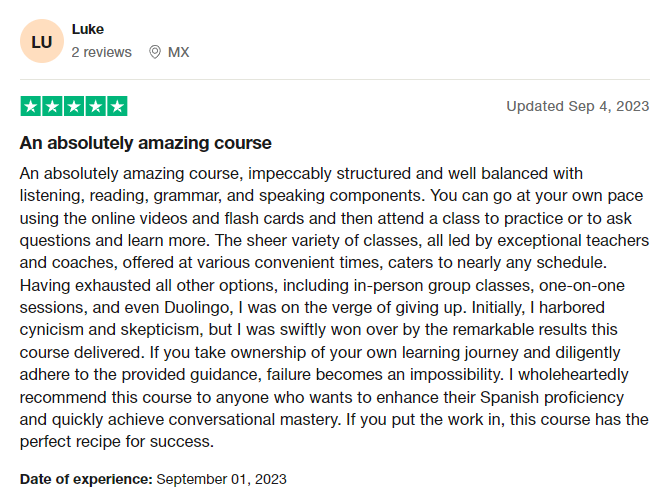Click the fifth green rating star
The height and width of the screenshot is (499, 669).
click(117, 106)
